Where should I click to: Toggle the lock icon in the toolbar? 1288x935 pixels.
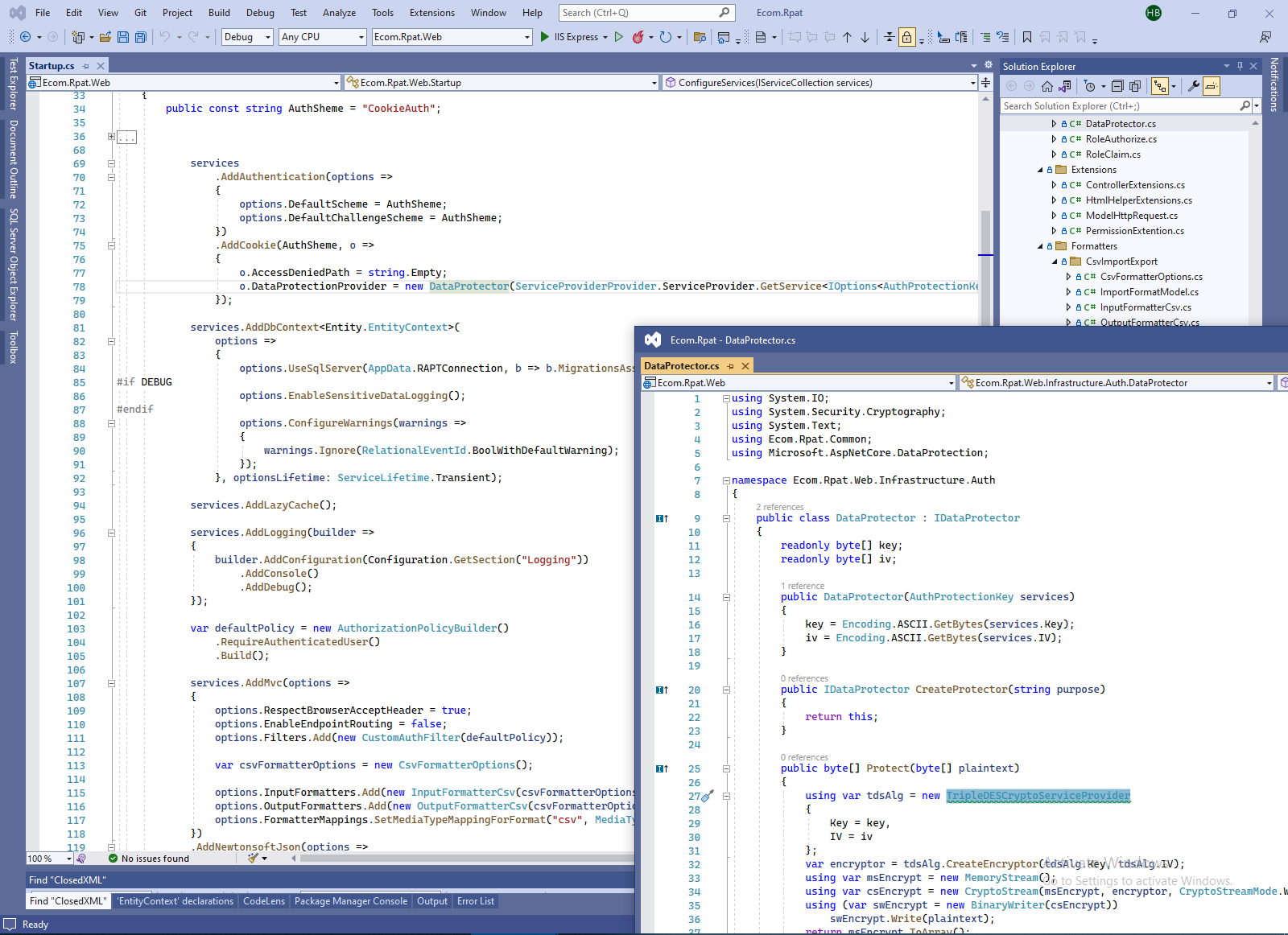[x=907, y=37]
